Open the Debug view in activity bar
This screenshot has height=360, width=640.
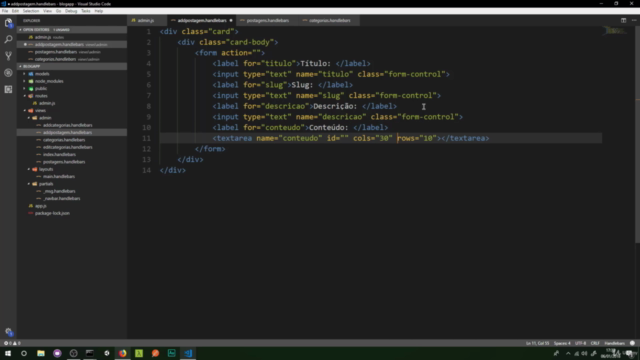coord(8,73)
